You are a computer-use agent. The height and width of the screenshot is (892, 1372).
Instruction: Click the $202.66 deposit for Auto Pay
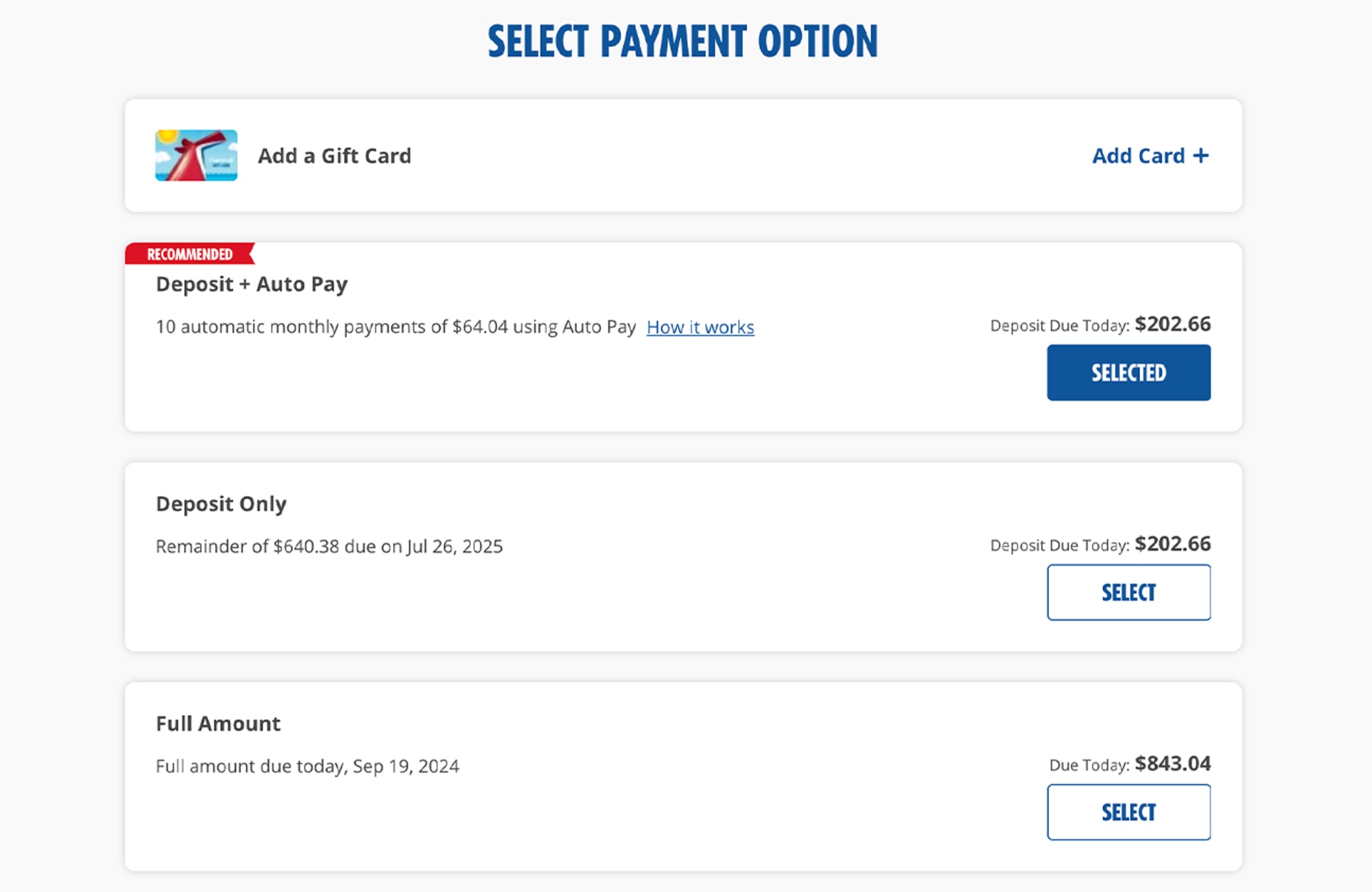(x=1173, y=324)
